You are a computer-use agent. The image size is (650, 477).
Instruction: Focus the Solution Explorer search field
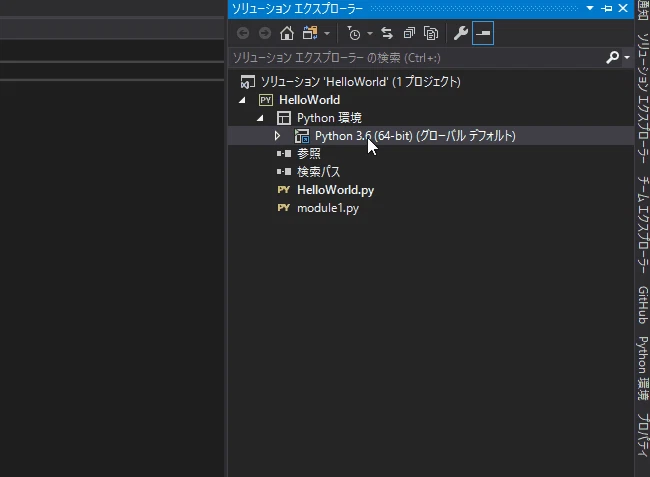(417, 58)
